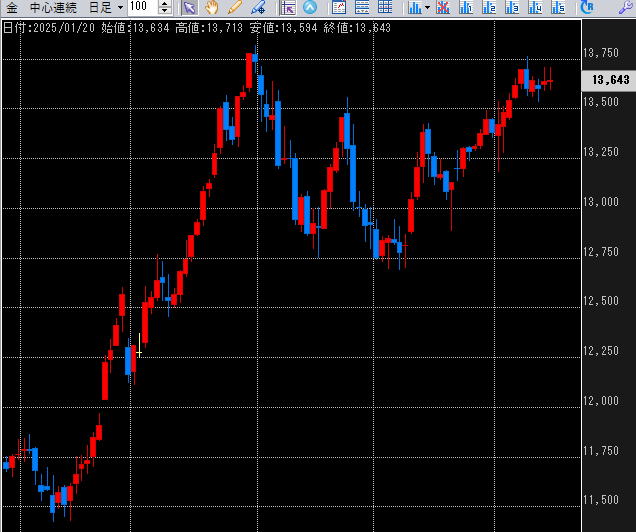
Task: Increase the bar count with up stepper
Action: [164, 4]
